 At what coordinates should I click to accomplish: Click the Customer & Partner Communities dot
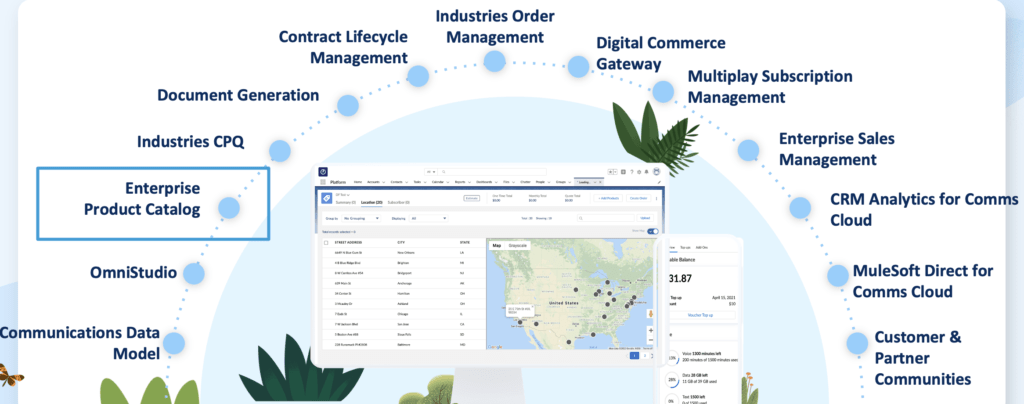[x=856, y=344]
